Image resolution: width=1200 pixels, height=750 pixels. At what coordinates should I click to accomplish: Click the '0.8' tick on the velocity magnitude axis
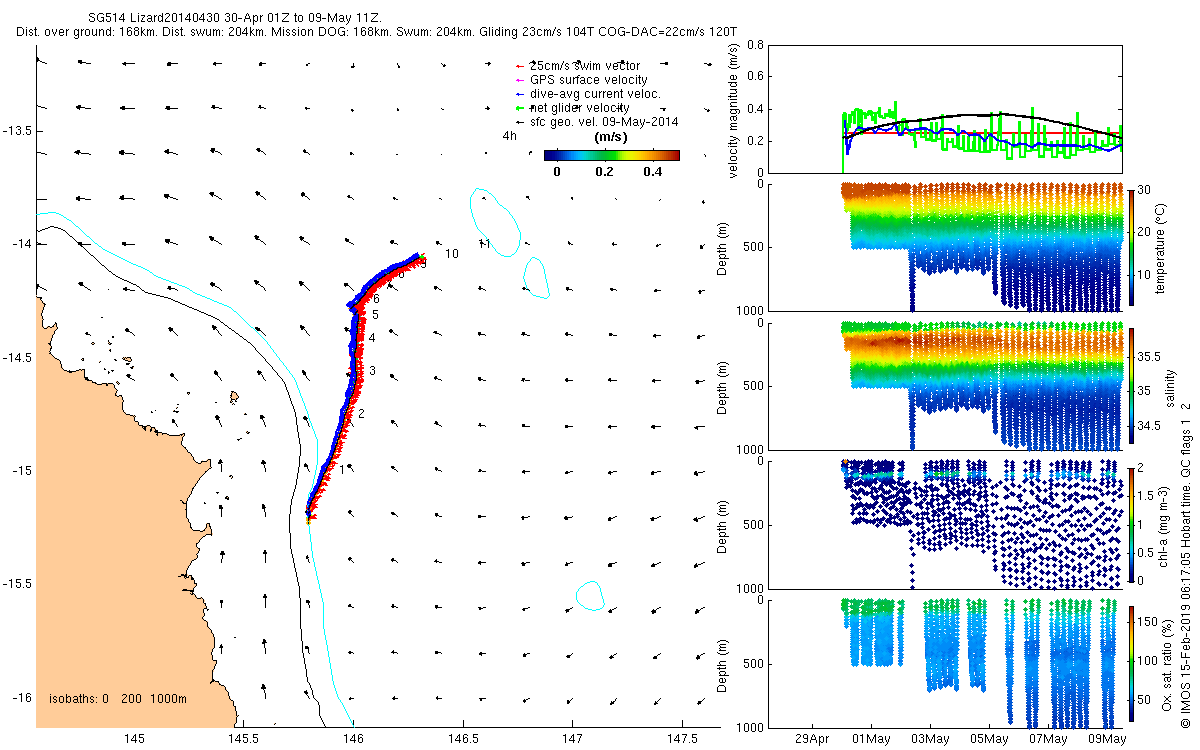click(x=755, y=45)
